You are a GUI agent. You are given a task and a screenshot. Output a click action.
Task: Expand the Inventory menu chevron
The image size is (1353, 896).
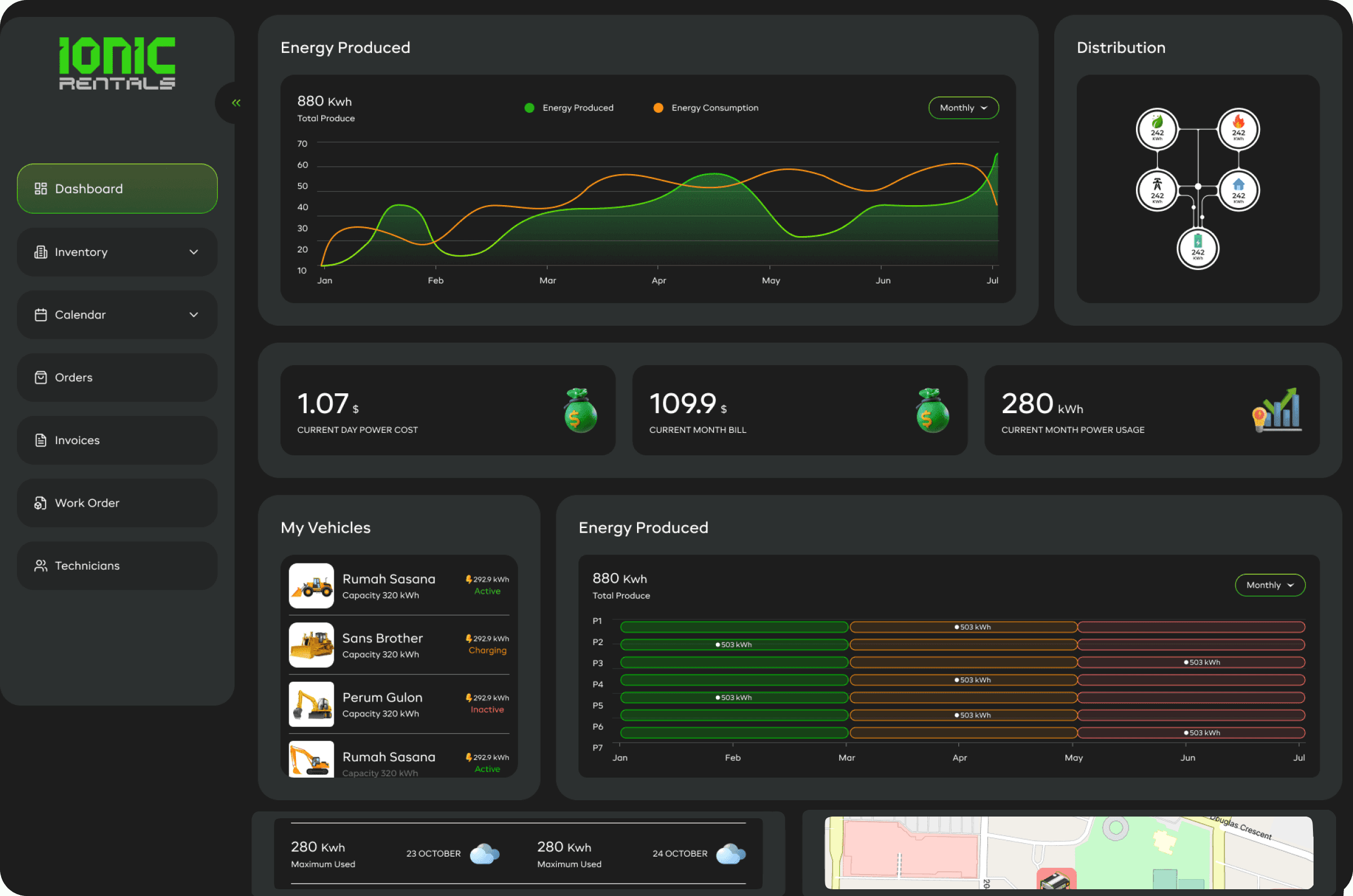click(x=194, y=252)
